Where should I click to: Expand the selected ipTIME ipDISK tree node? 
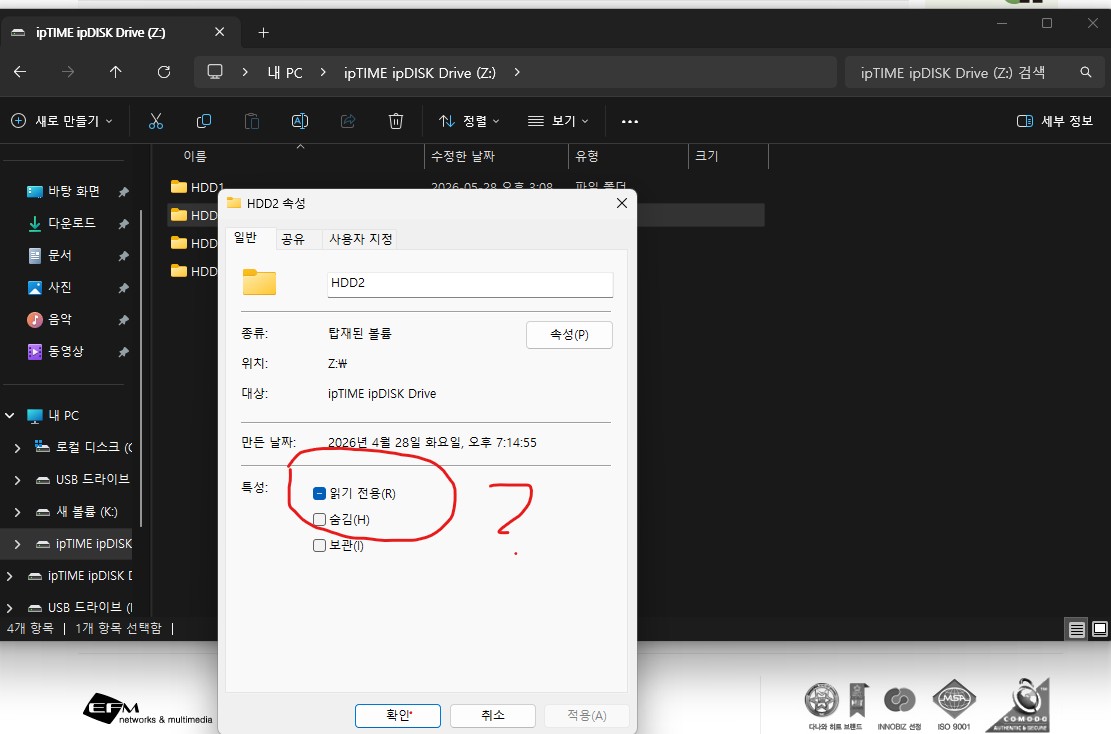tap(18, 544)
